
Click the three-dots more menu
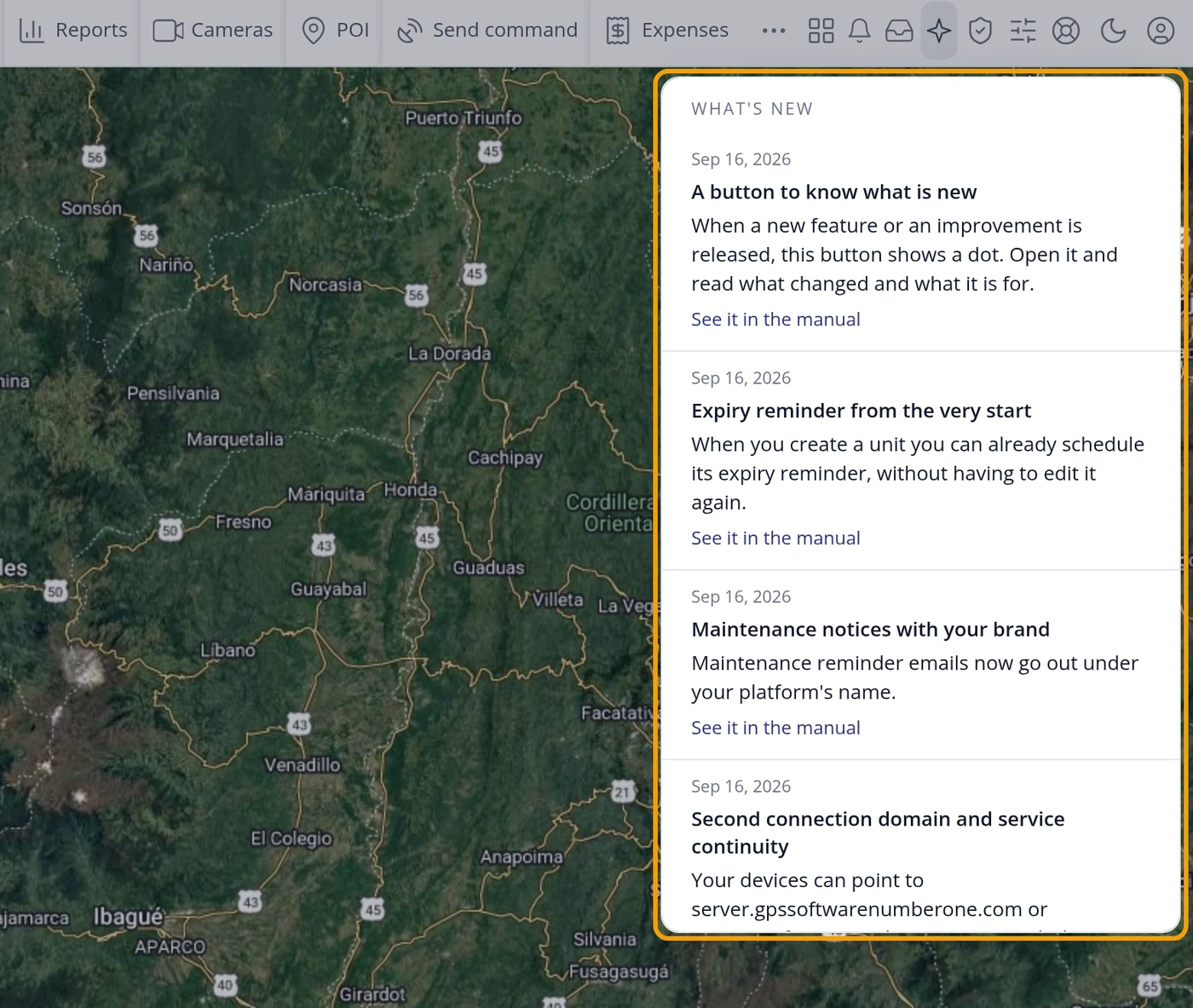(x=774, y=31)
